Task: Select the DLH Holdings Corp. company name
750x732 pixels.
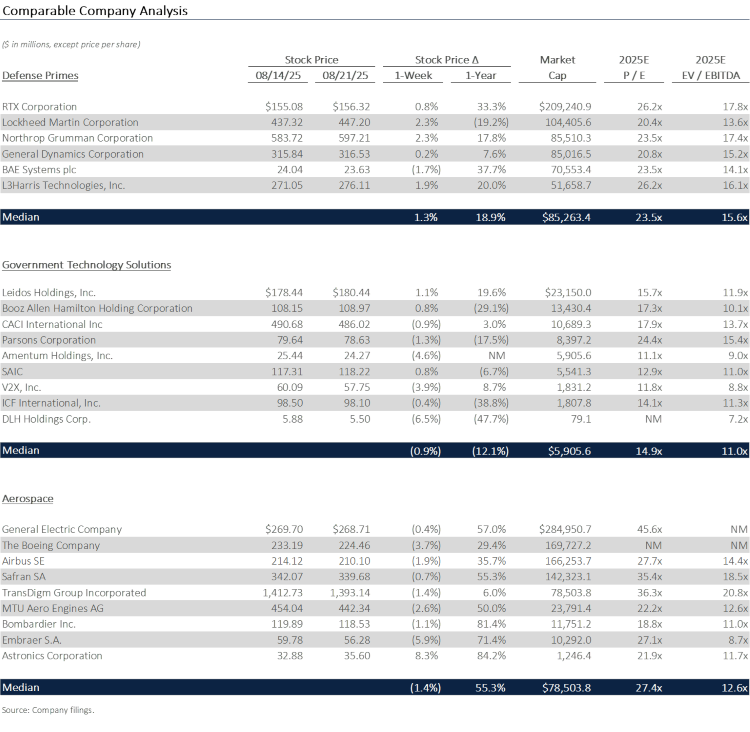Action: click(46, 419)
